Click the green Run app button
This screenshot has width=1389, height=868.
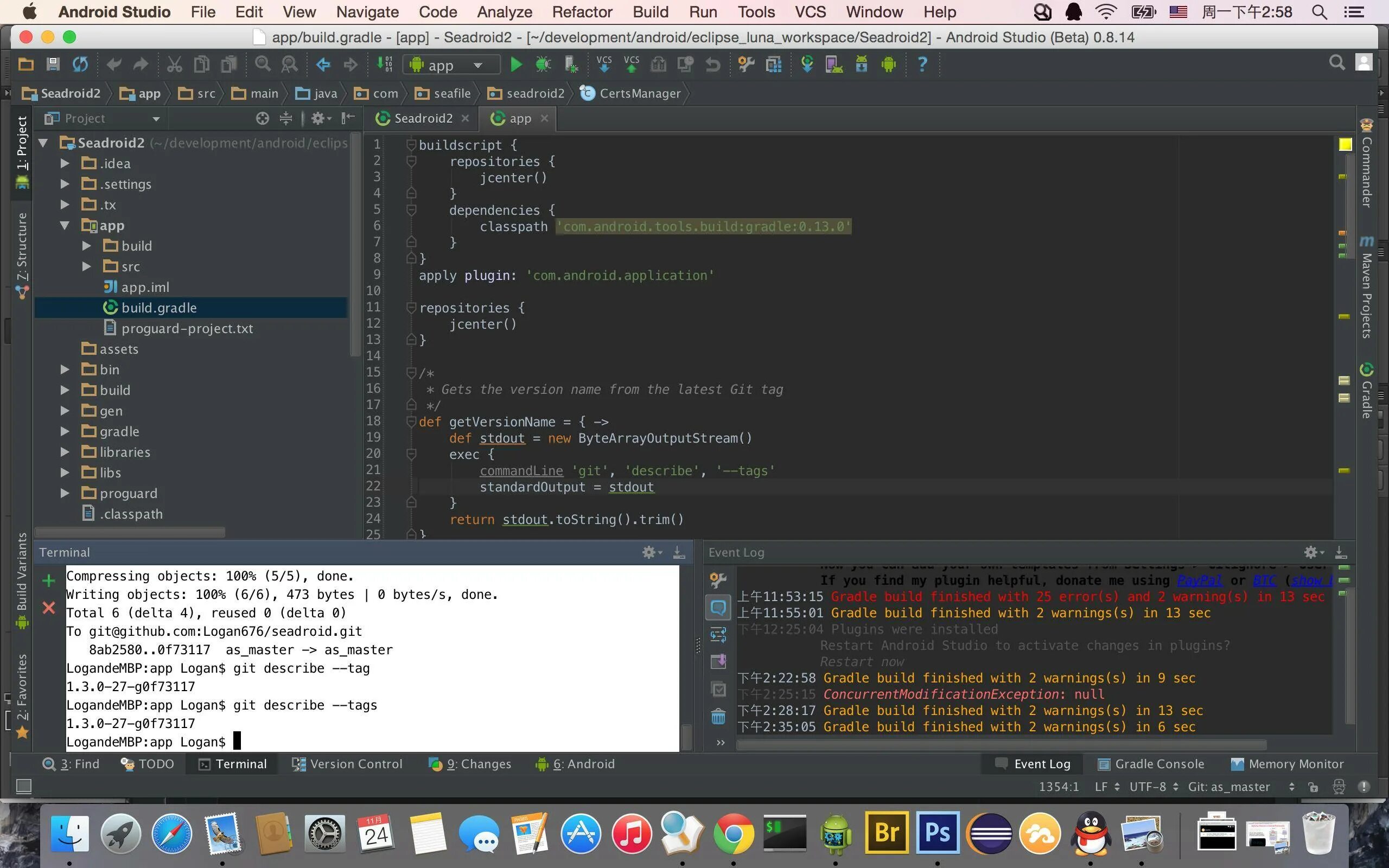(515, 65)
